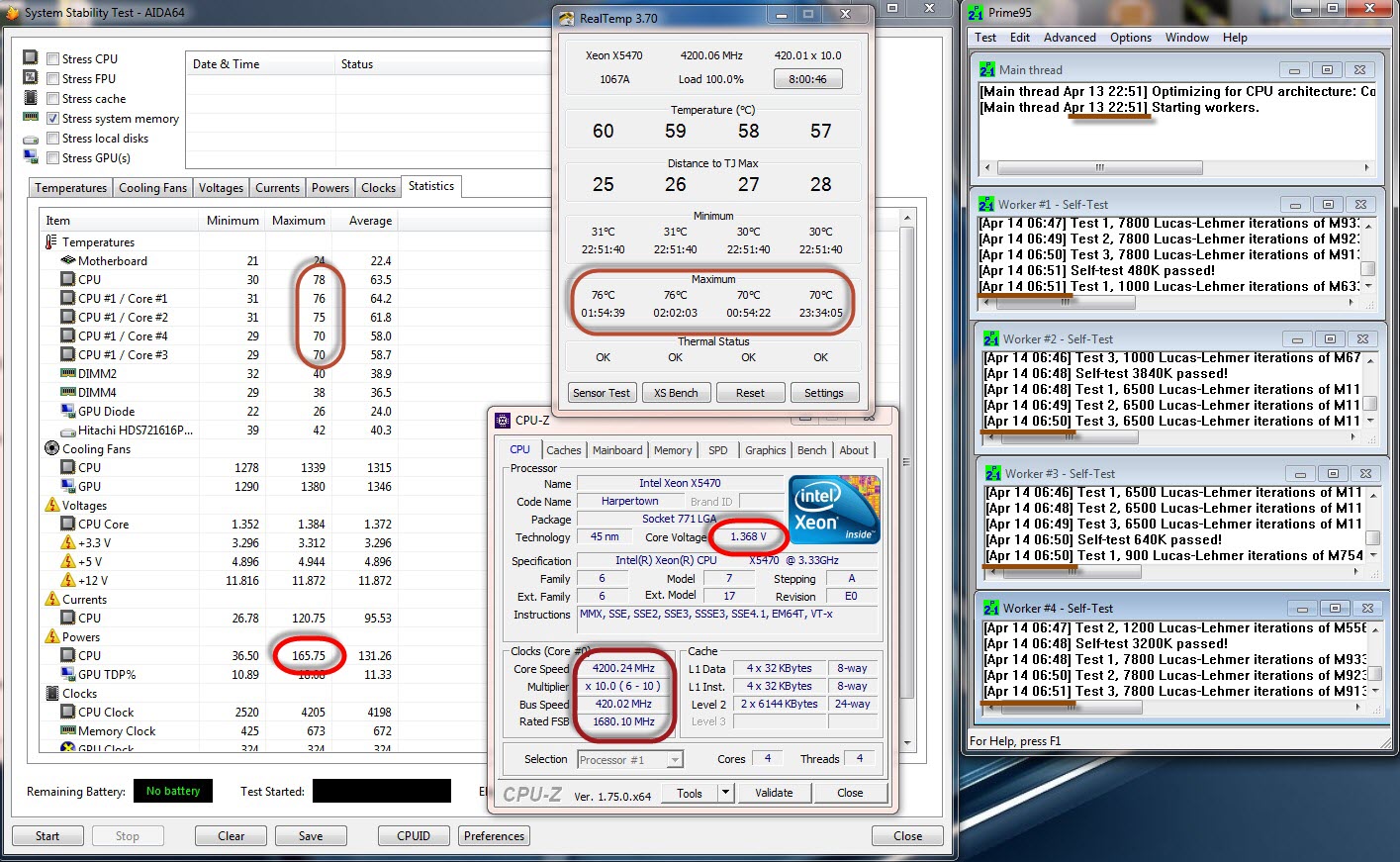Click the Main thread window icon in Prime95
The image size is (1400, 862).
coord(987,70)
